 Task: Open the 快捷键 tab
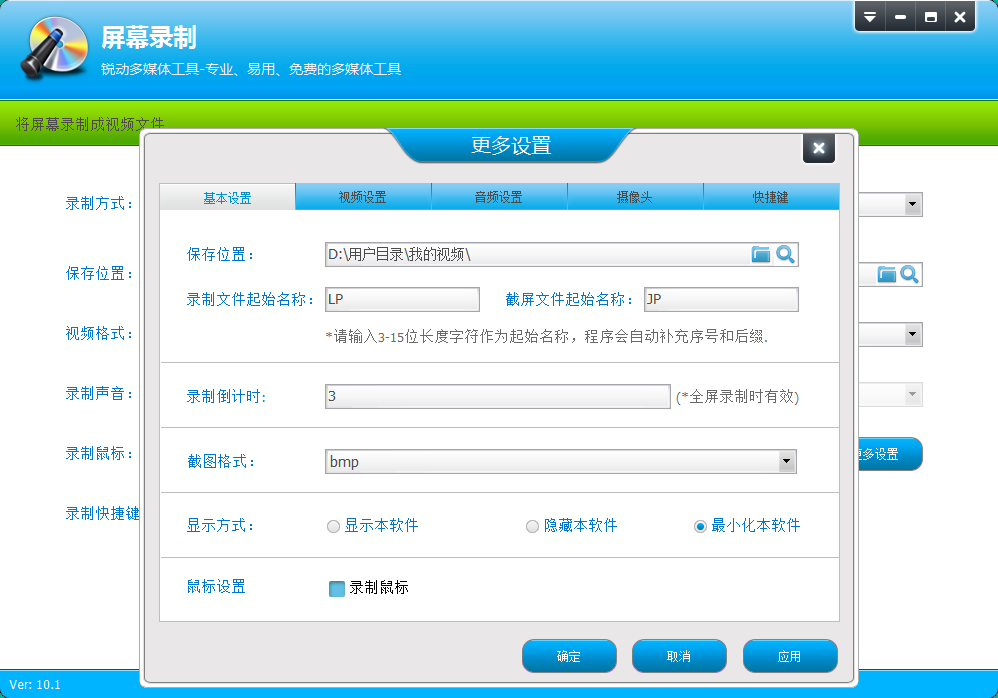click(x=771, y=197)
